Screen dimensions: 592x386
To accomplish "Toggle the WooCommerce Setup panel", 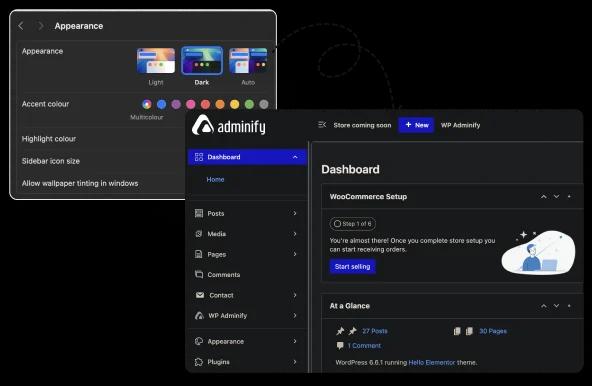I will [x=569, y=196].
